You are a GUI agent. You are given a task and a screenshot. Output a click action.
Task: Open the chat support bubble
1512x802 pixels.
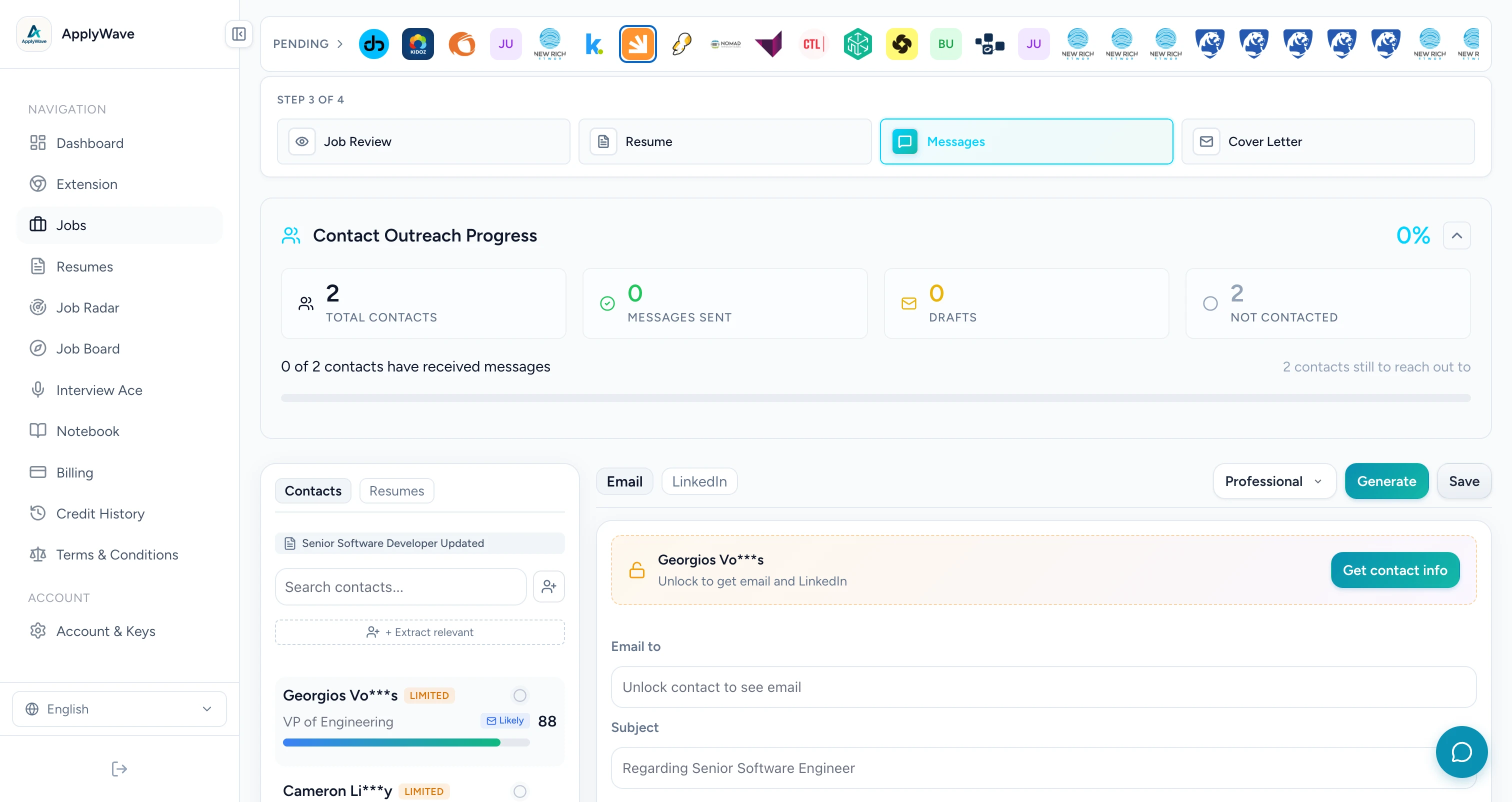click(x=1461, y=752)
